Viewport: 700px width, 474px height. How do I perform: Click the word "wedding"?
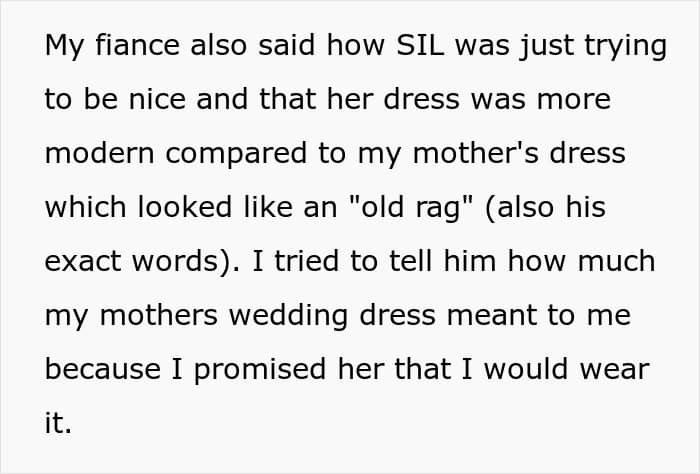tap(288, 317)
